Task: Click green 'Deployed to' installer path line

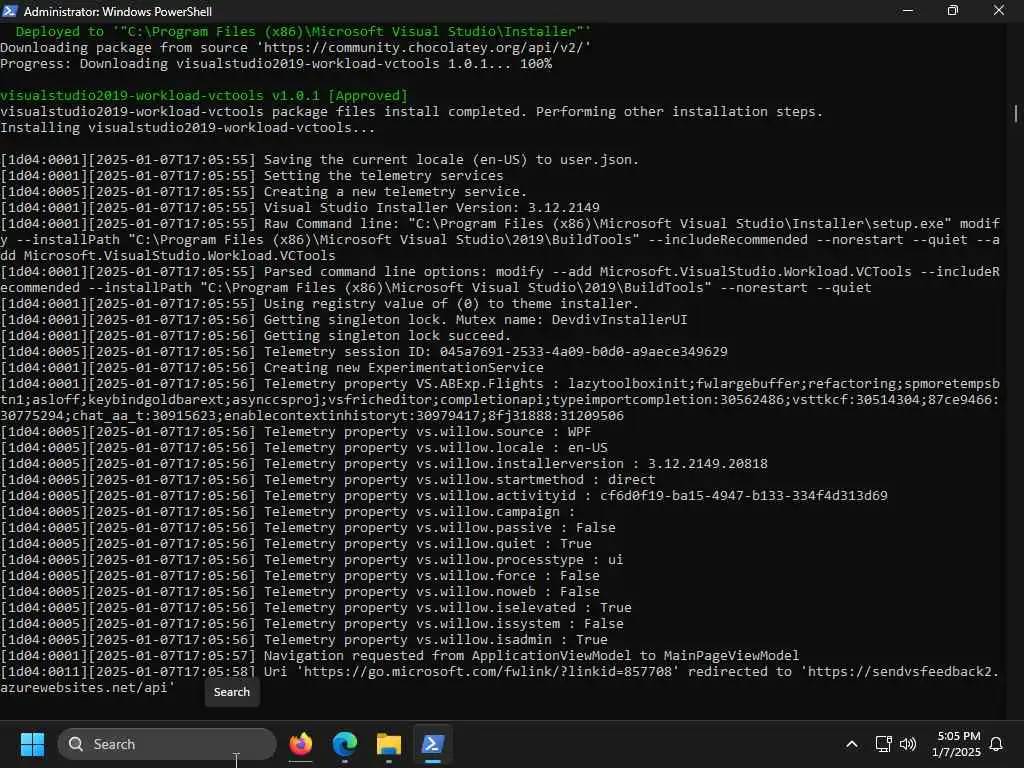Action: 303,31
